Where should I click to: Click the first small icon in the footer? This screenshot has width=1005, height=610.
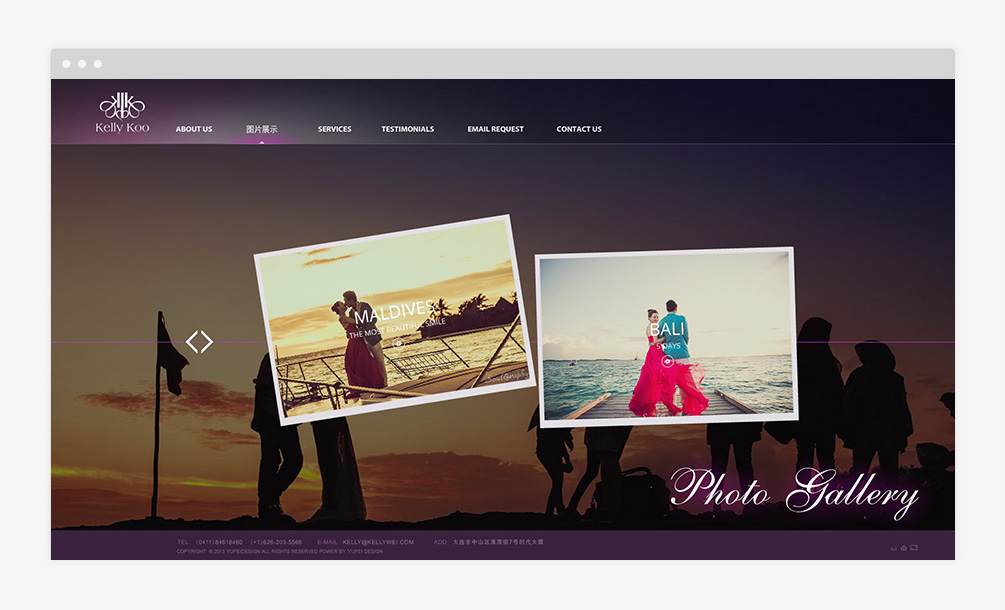(893, 548)
